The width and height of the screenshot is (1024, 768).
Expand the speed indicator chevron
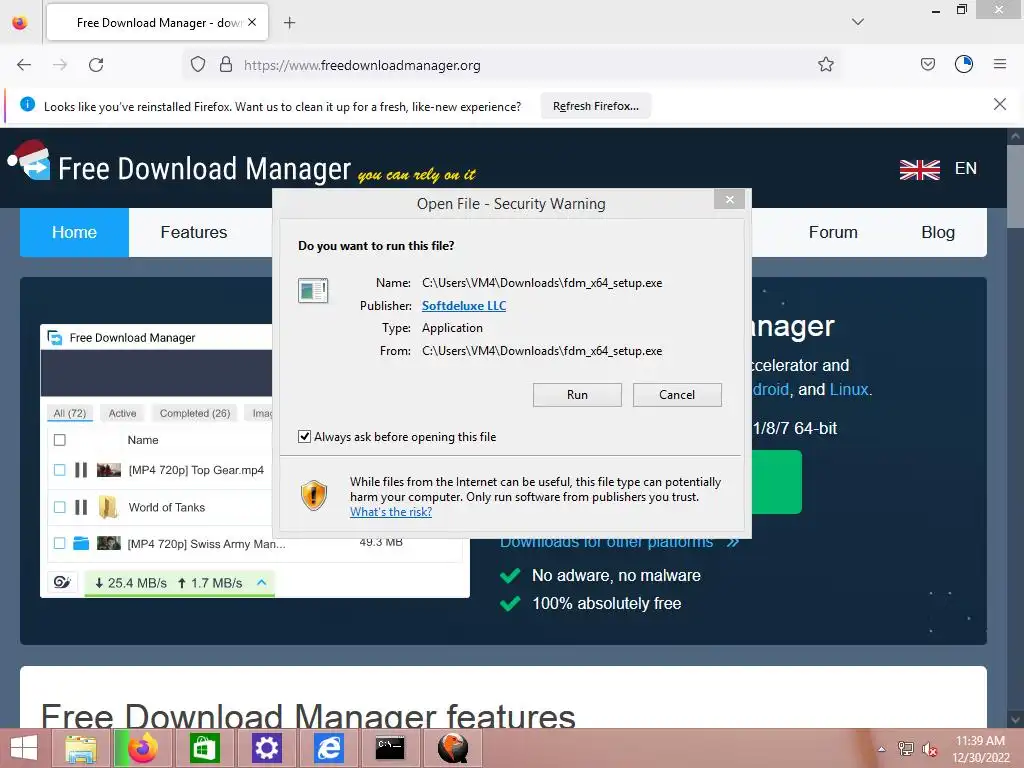(262, 582)
